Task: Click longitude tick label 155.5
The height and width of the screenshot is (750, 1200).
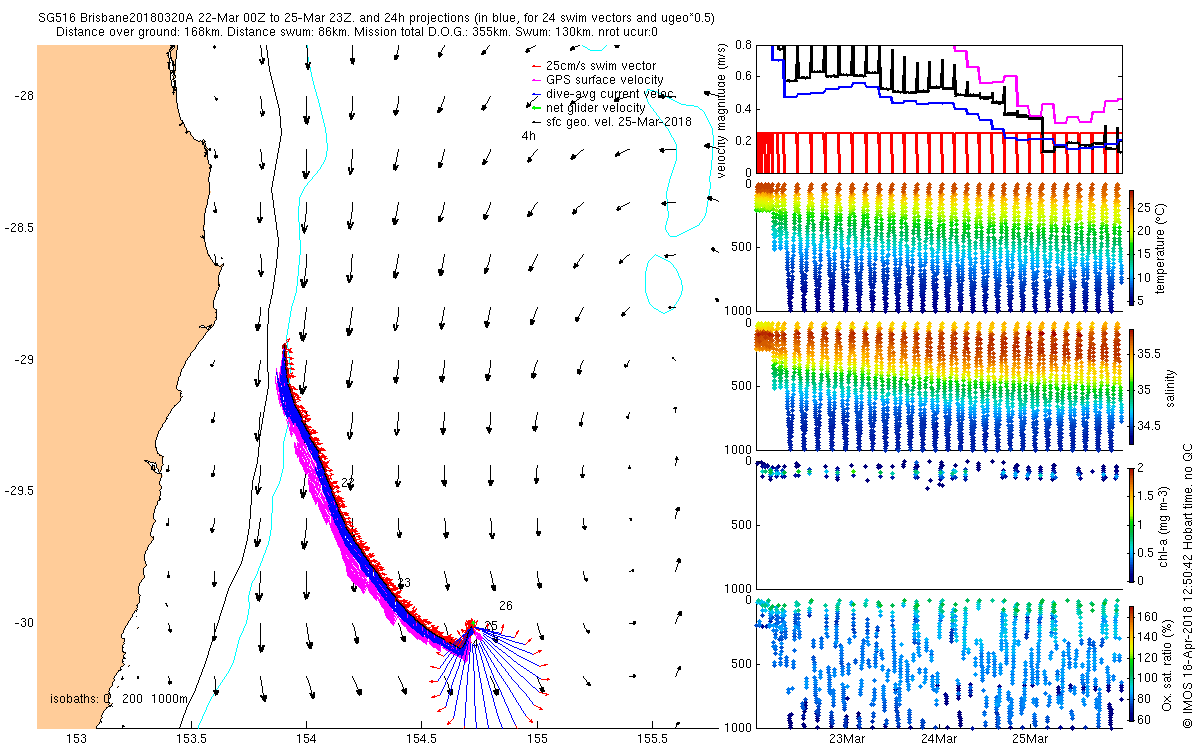Action: [651, 739]
